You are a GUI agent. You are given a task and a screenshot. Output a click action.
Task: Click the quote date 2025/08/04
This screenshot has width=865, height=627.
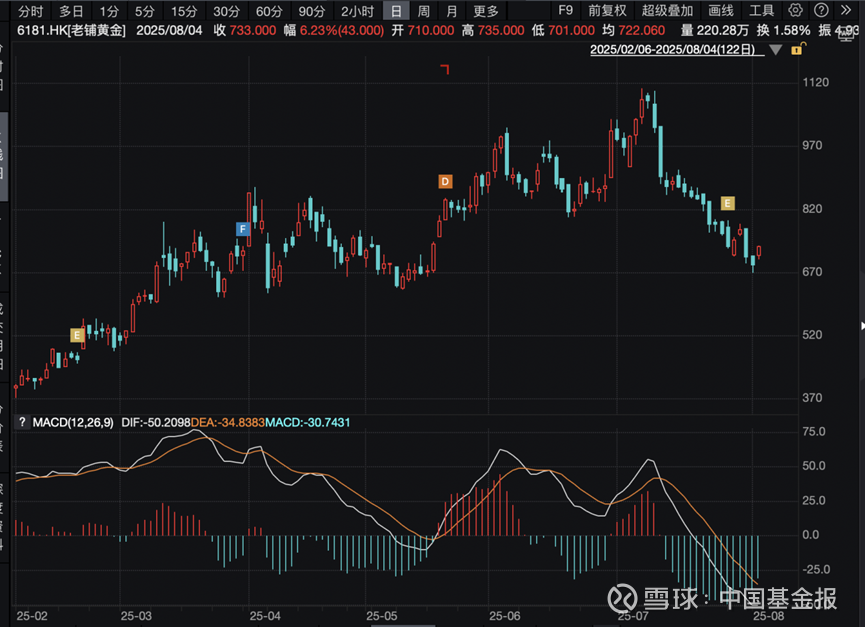[169, 30]
